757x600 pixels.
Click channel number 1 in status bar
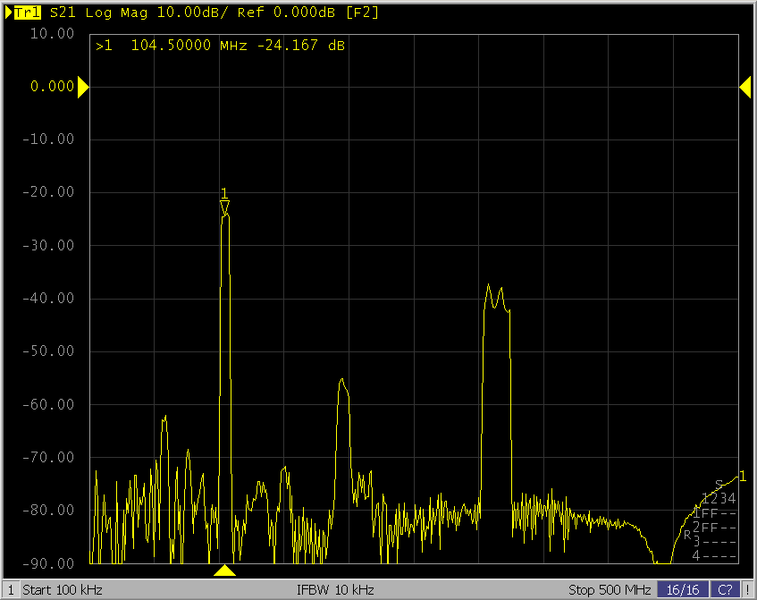pyautogui.click(x=10, y=590)
